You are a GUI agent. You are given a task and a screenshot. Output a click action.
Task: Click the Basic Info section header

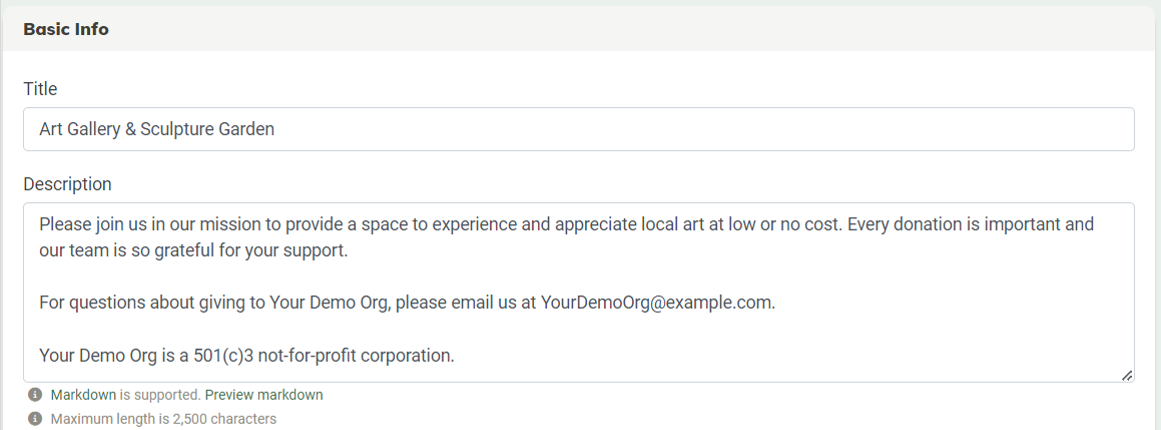pos(66,29)
